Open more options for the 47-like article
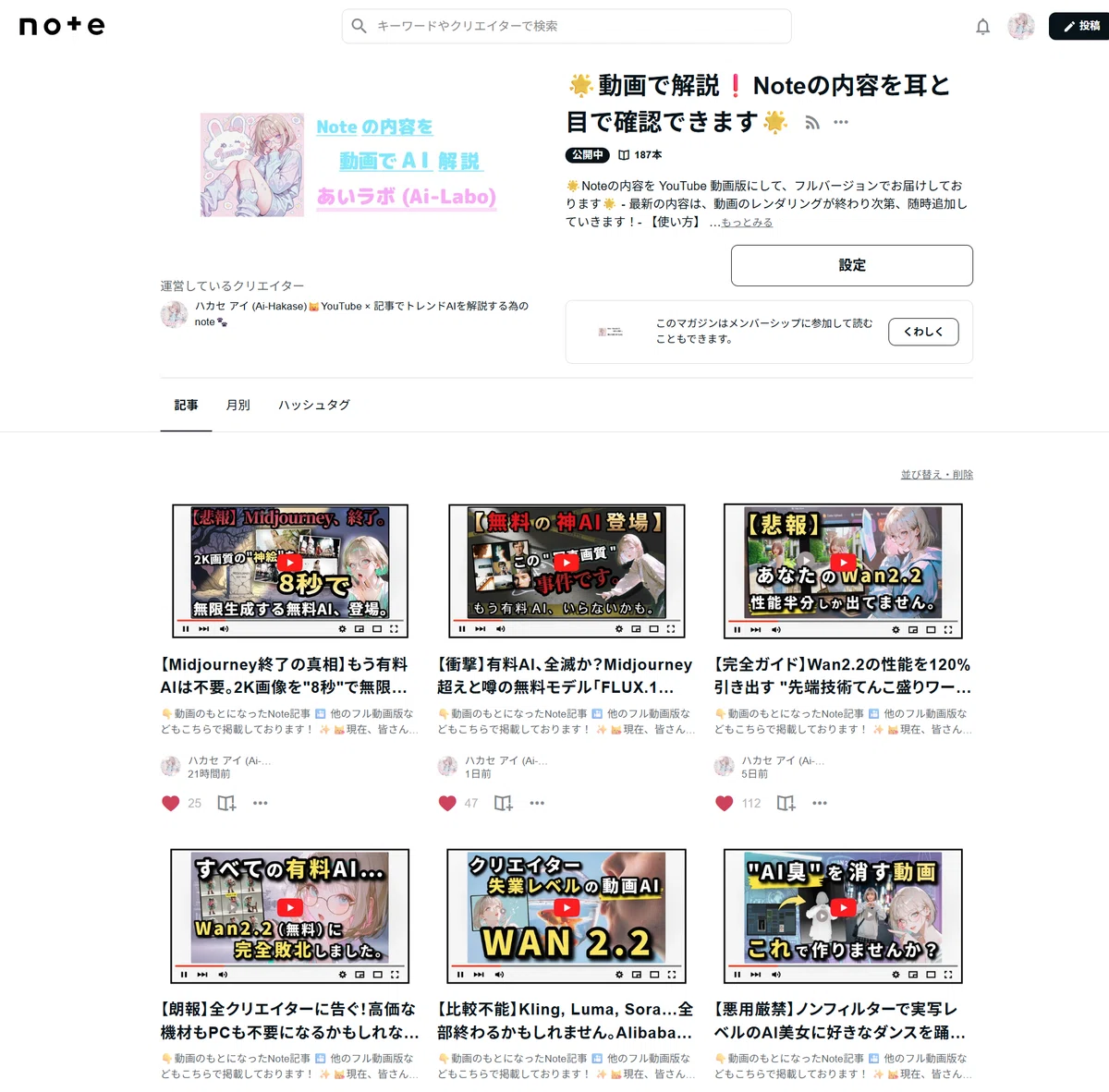Viewport: 1109px width, 1092px height. [x=537, y=804]
